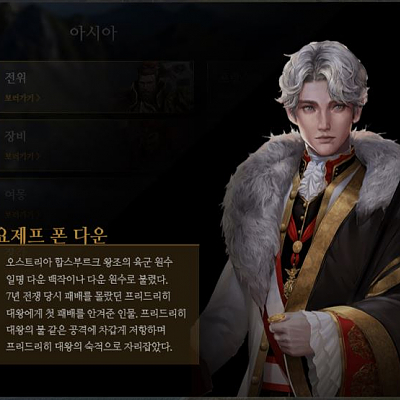Click the description line starting 오스트리아 합스부르크

(x=89, y=262)
